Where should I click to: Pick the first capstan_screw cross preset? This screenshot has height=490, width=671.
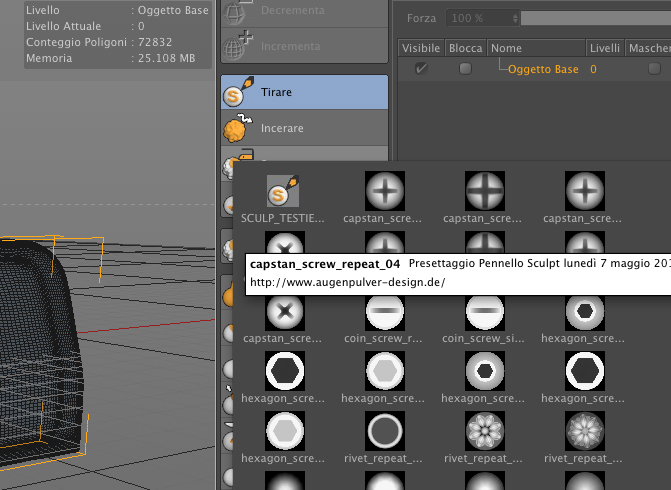[385, 191]
